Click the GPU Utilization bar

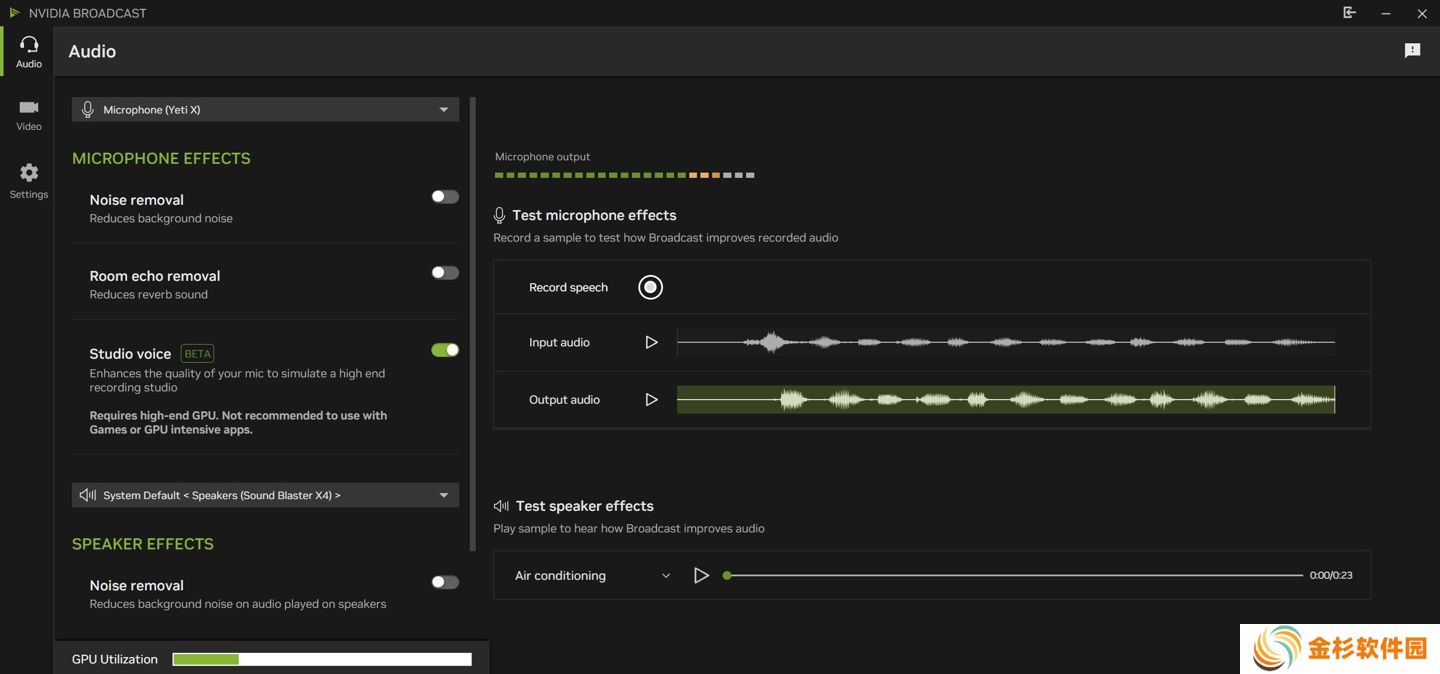coord(322,659)
